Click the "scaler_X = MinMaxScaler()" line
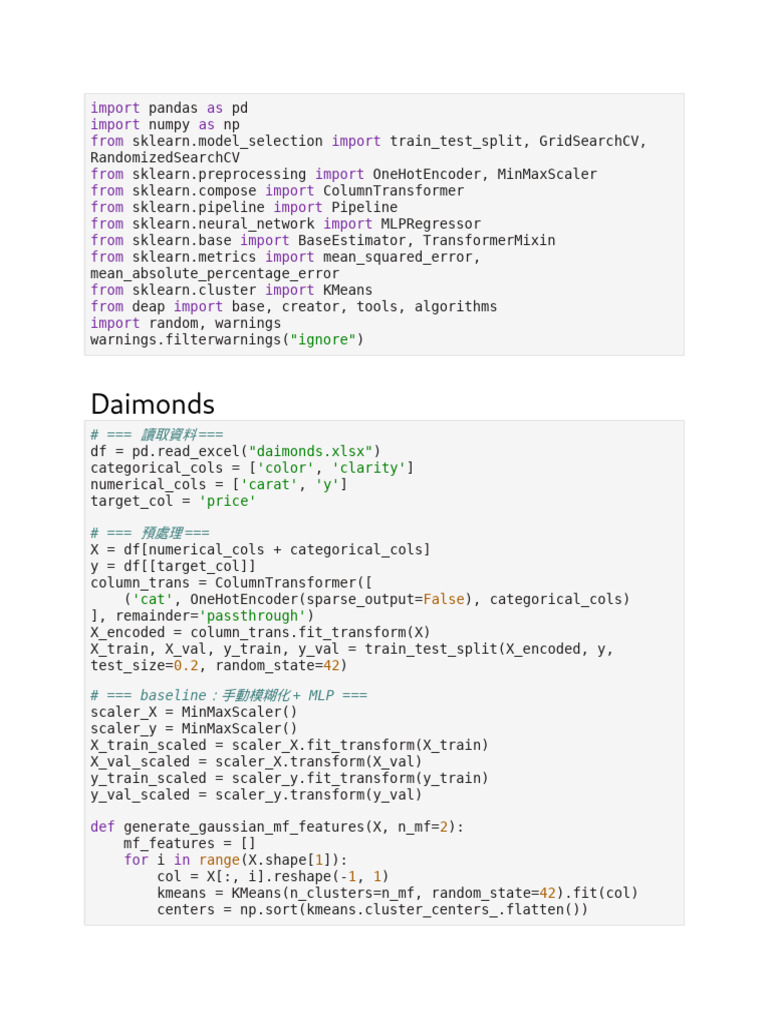768x1024 pixels. click(194, 712)
